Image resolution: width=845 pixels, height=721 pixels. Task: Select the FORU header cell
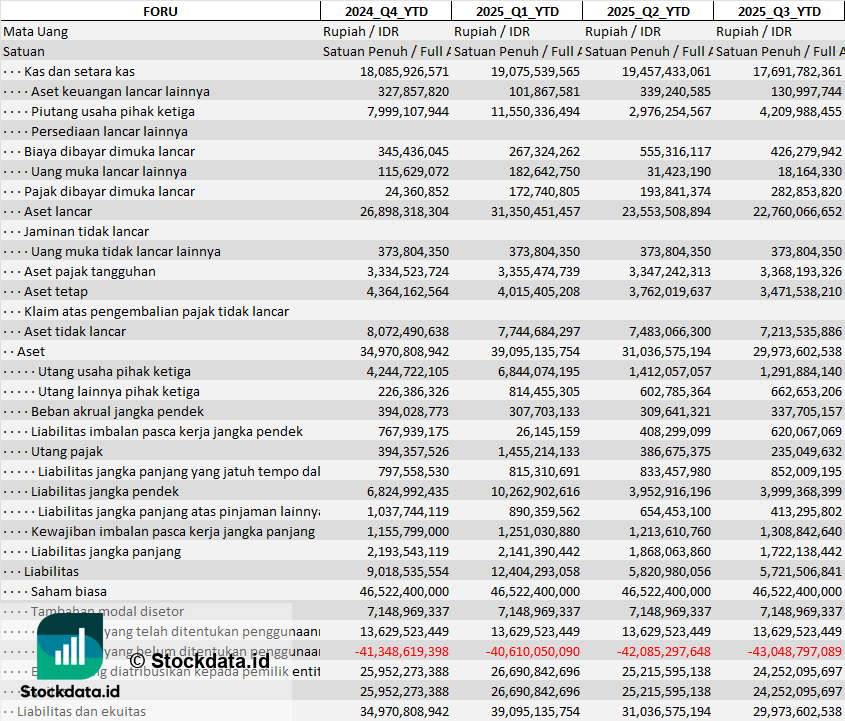(160, 11)
